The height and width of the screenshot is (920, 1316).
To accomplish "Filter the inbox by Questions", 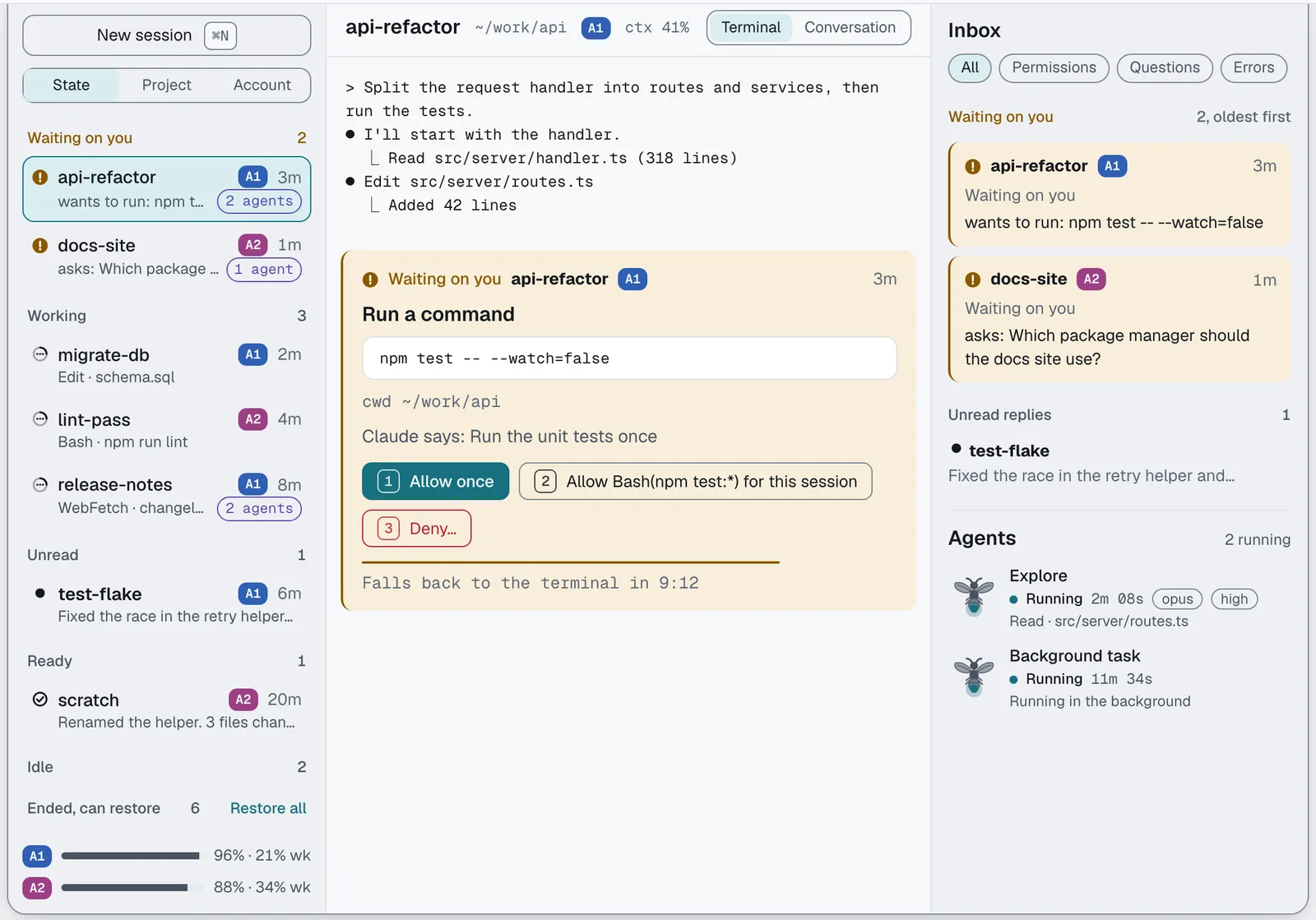I will [x=1164, y=68].
